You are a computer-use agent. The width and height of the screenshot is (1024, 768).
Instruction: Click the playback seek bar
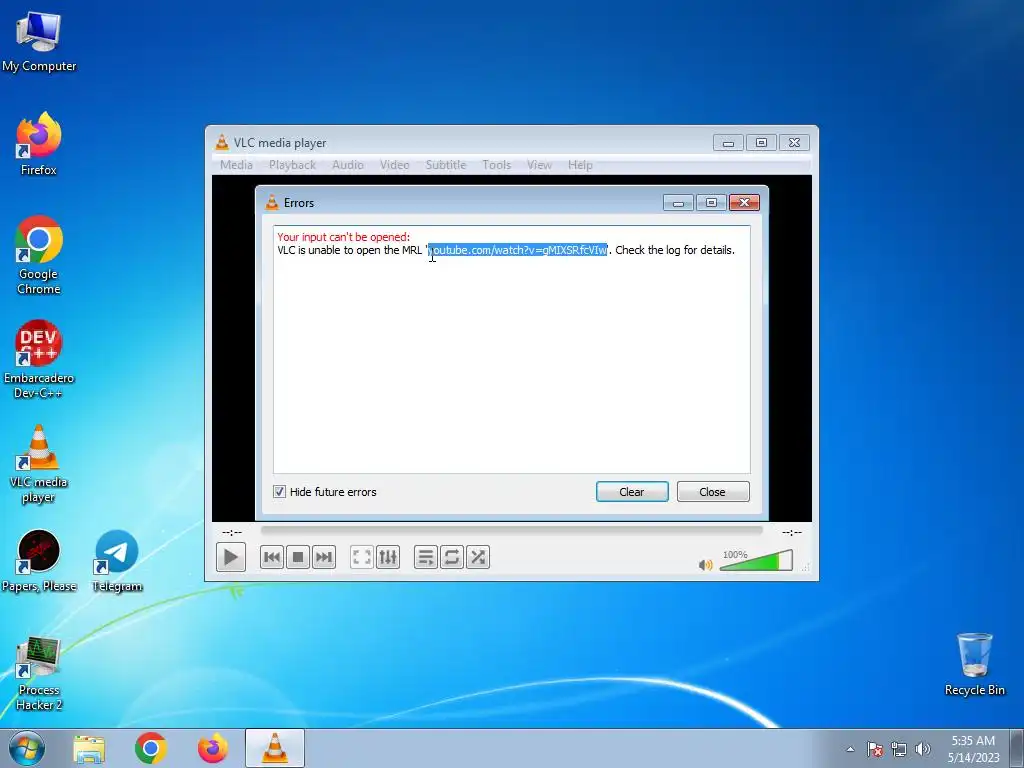[511, 530]
